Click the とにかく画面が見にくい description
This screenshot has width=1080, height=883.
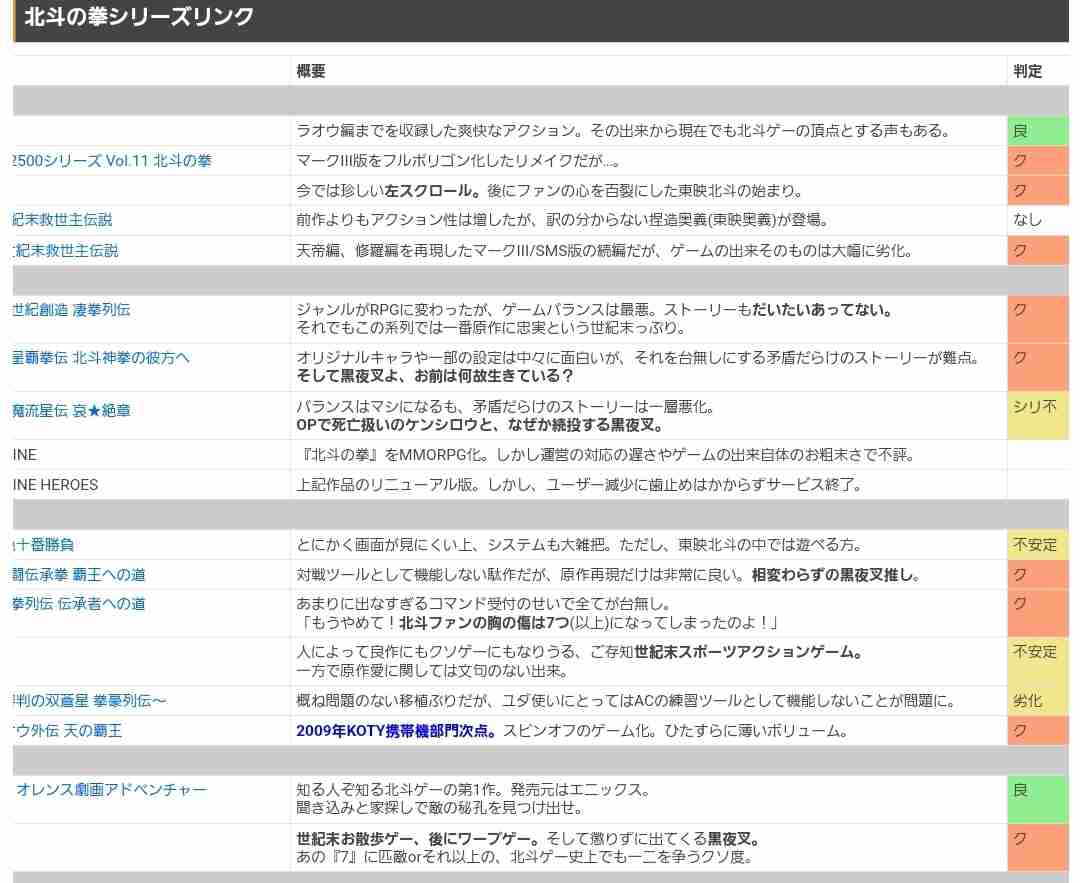coord(580,545)
